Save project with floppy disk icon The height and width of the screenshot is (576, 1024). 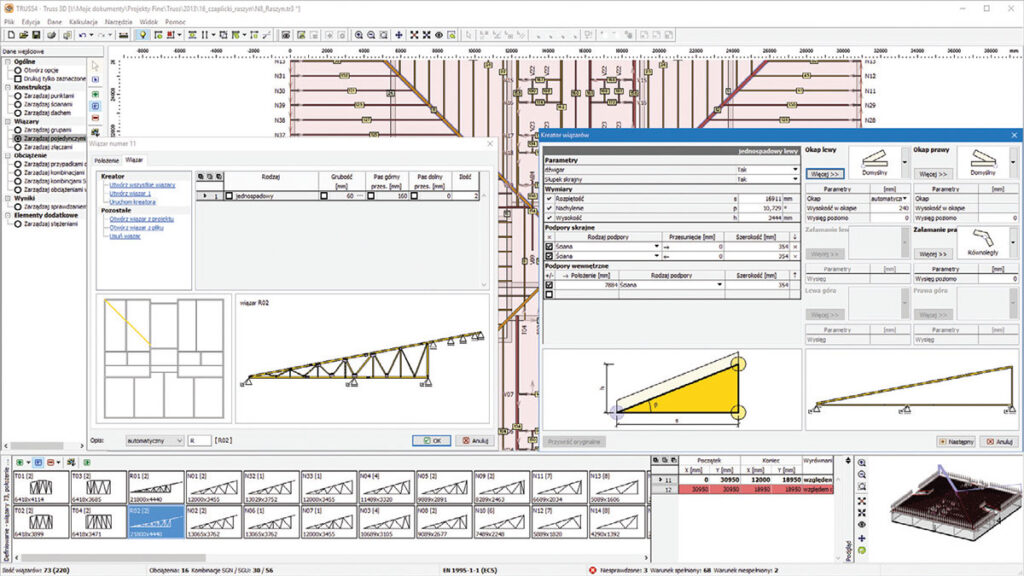click(36, 35)
